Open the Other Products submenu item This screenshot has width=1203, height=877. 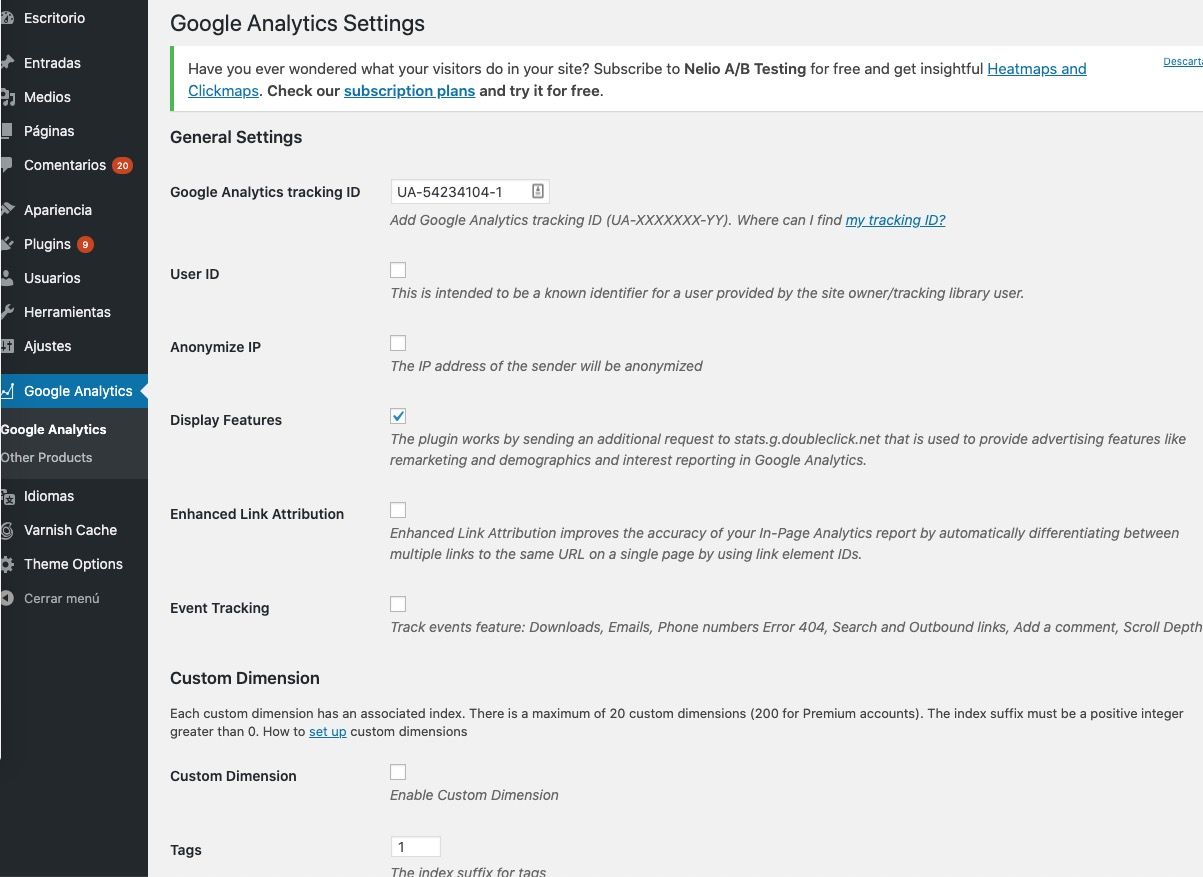(46, 457)
